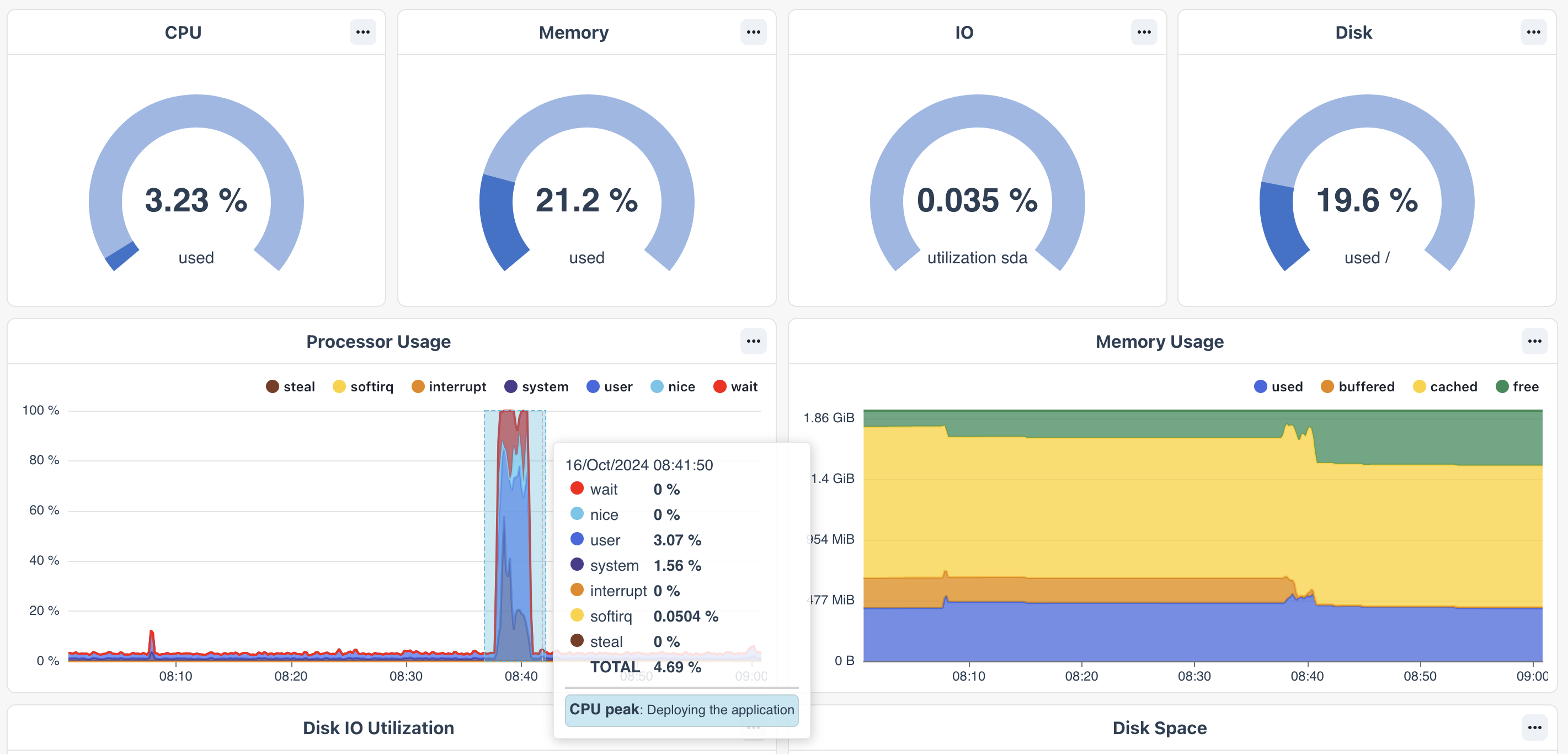Click the 08:40 tick on Memory Usage chart

1307,676
